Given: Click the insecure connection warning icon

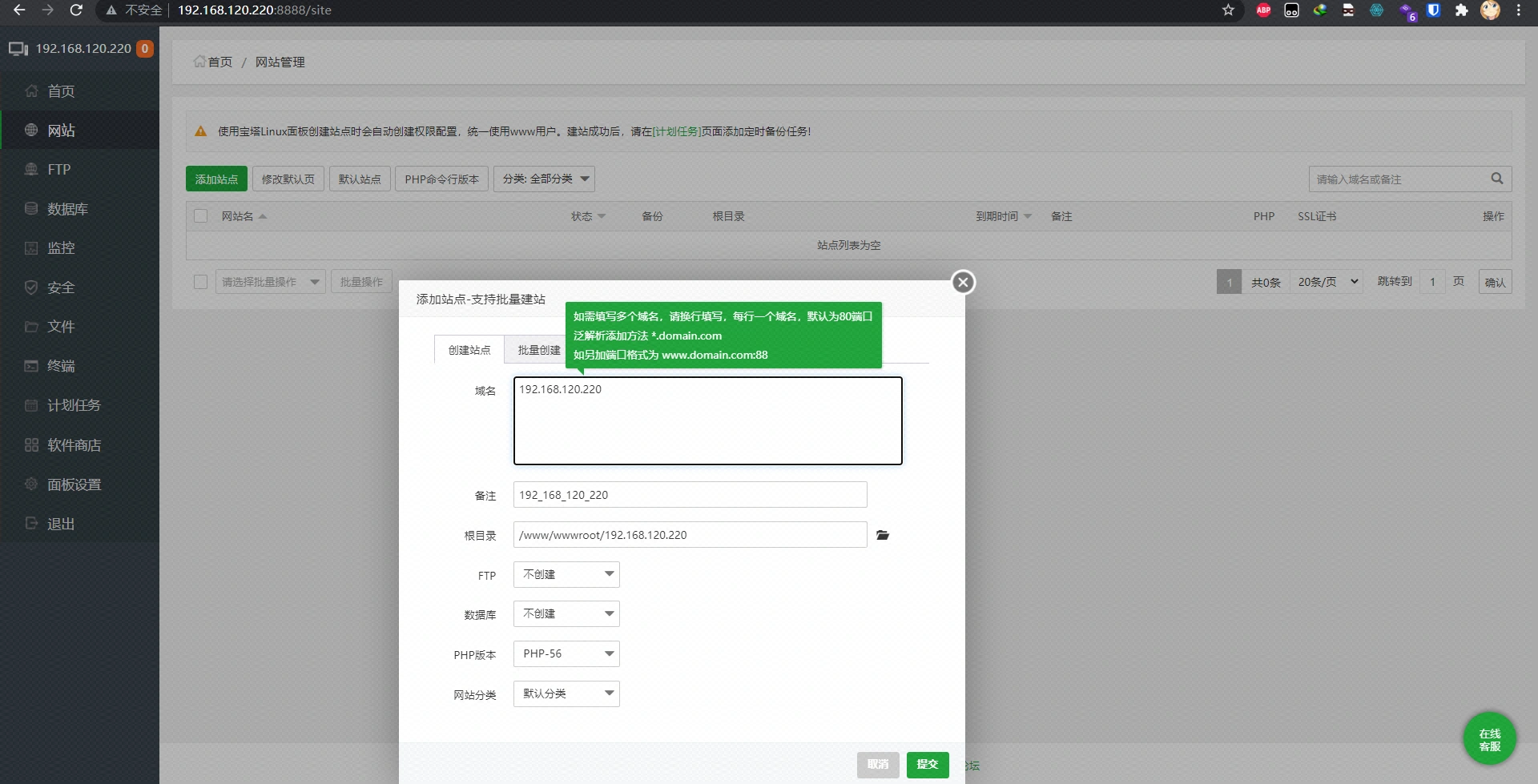Looking at the screenshot, I should point(111,10).
